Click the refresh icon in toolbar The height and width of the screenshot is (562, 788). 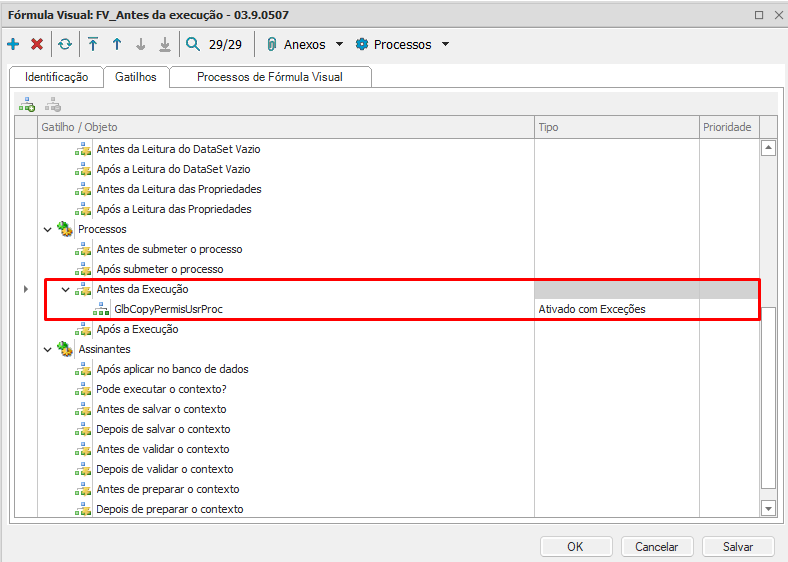point(65,44)
